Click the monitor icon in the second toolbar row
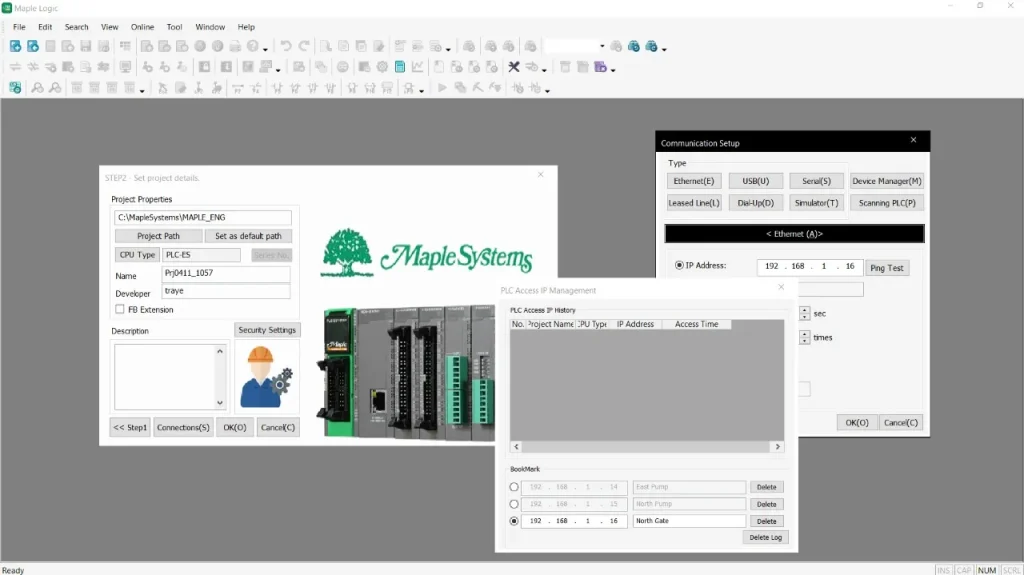 tap(125, 67)
